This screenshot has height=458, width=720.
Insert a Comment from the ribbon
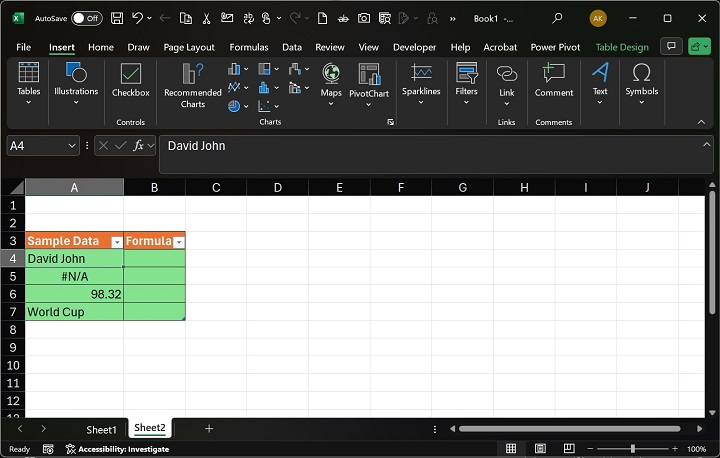pos(553,82)
